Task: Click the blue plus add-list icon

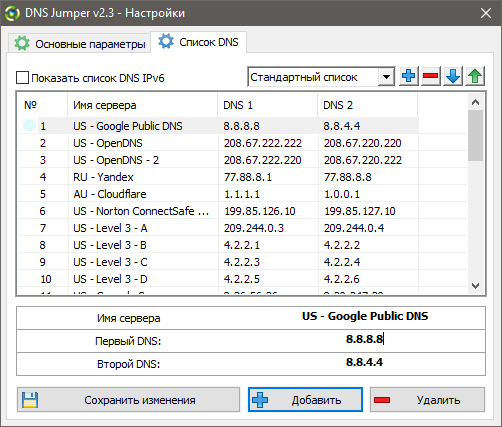Action: point(409,77)
